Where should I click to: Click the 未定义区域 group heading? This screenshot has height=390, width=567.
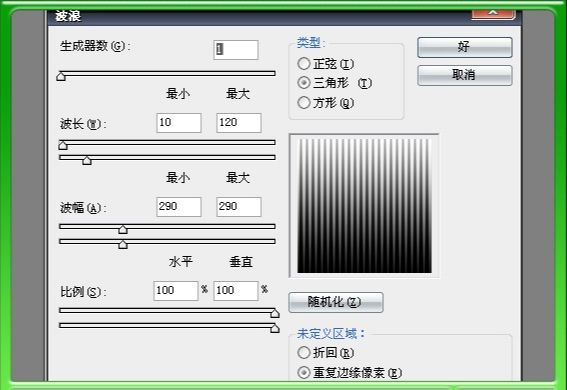pos(331,334)
